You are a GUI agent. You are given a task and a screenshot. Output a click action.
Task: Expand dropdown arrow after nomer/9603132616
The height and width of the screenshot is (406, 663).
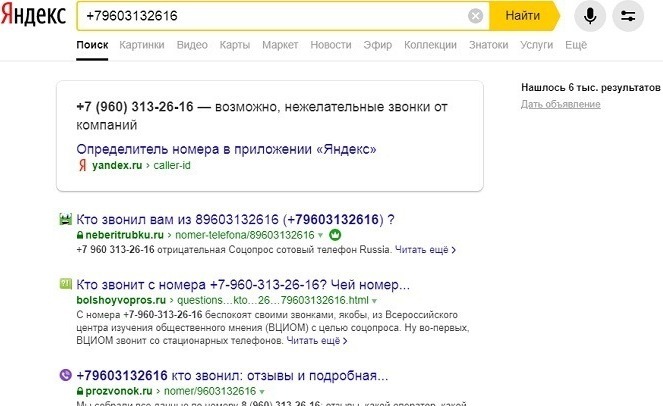[262, 392]
